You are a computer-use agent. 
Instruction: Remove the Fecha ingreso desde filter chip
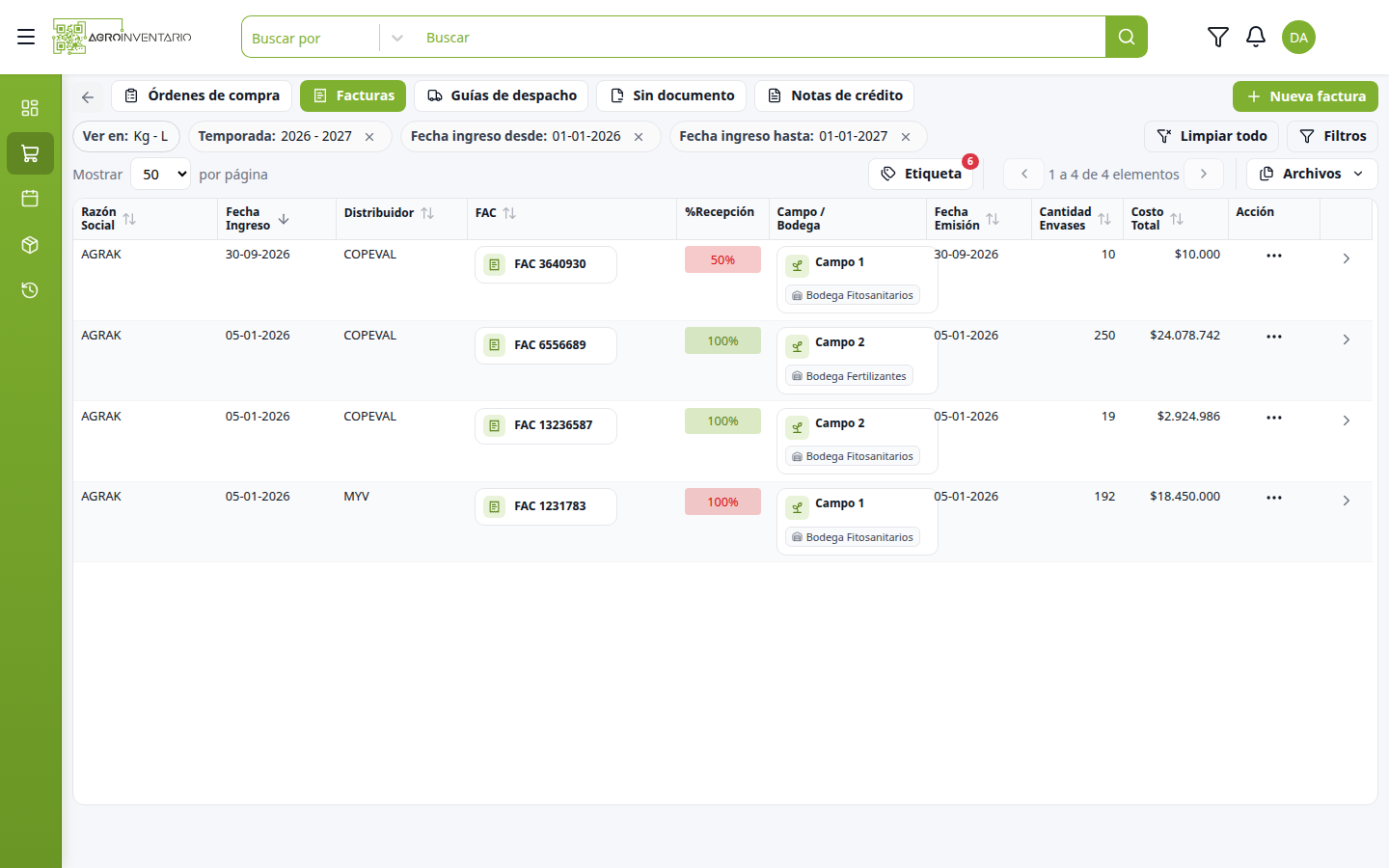coord(639,137)
